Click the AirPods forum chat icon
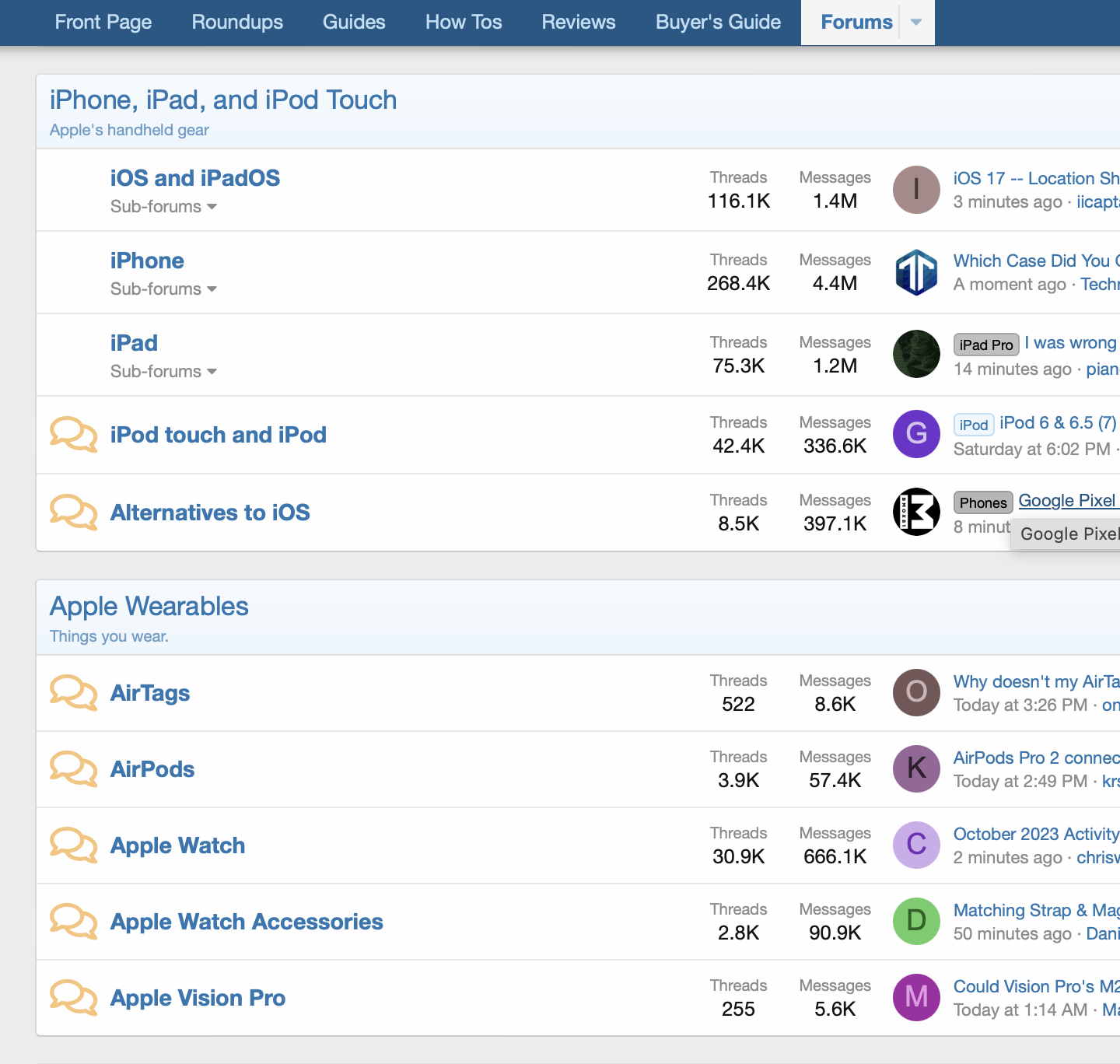The height and width of the screenshot is (1064, 1120). [74, 769]
